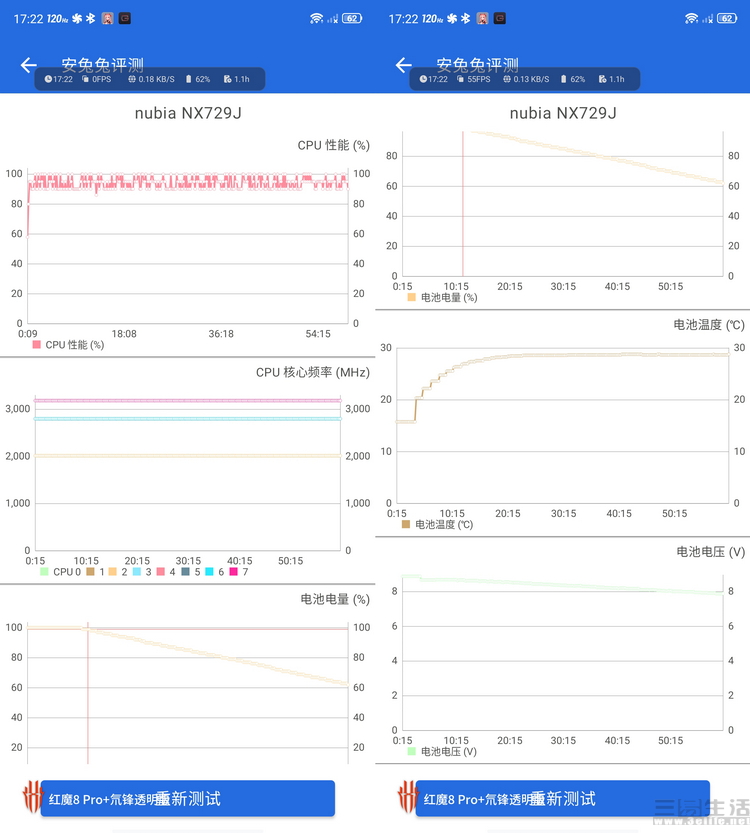This screenshot has width=750, height=833.
Task: Tap right overlay 1.1h remaining indicator
Action: click(611, 79)
